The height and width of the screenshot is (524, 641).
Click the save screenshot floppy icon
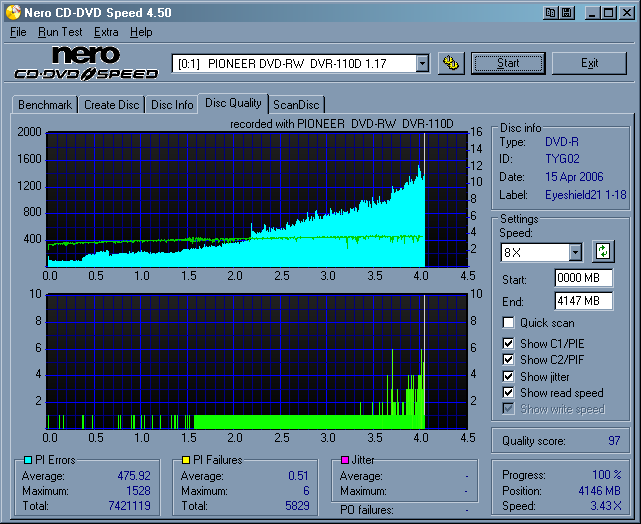click(567, 13)
